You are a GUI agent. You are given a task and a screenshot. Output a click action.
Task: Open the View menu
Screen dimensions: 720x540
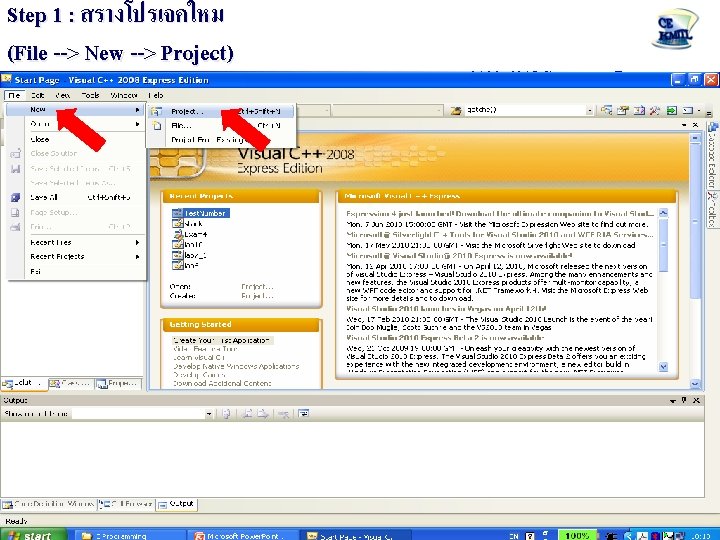pos(62,95)
